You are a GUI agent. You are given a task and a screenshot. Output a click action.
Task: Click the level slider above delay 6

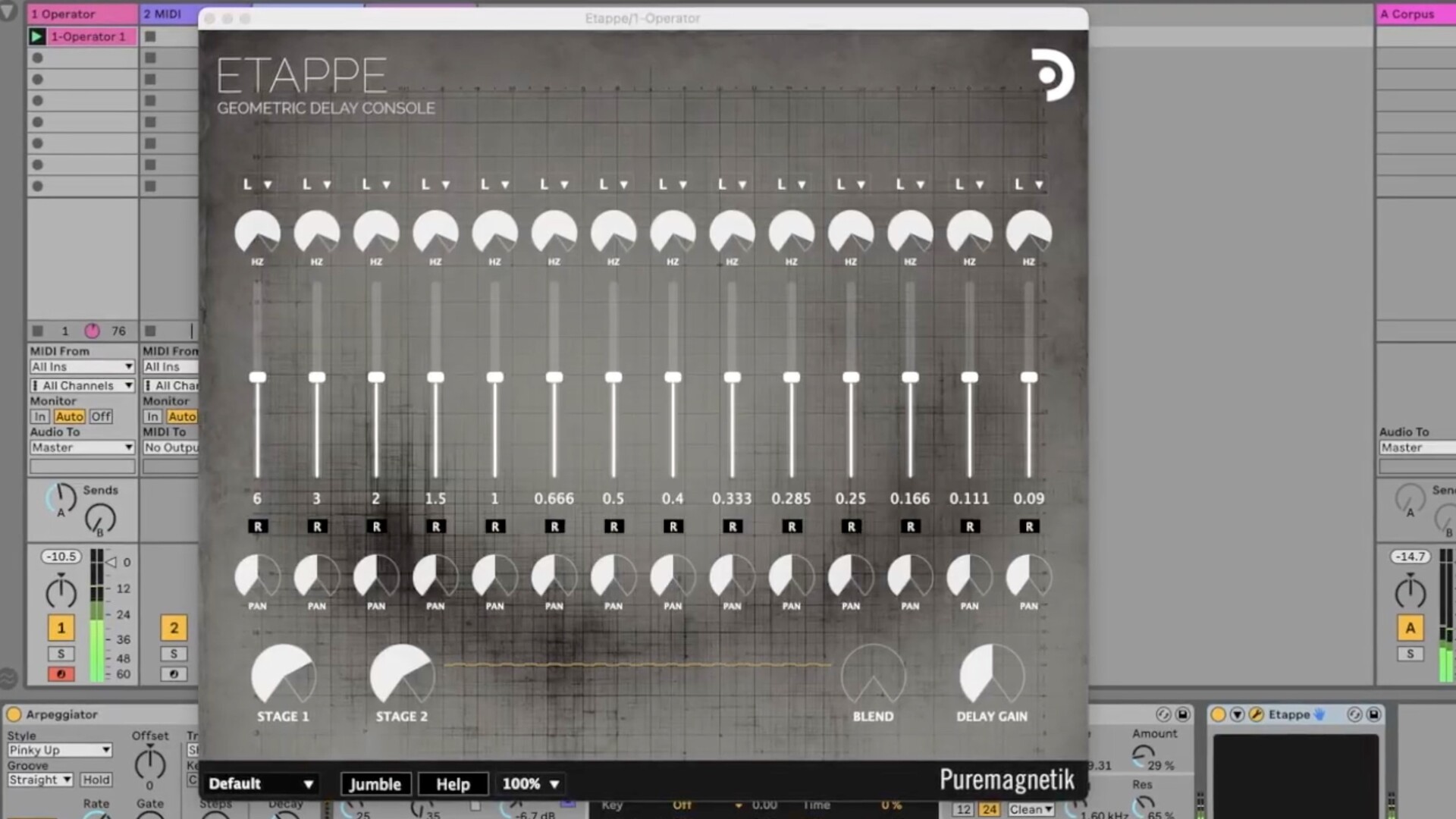pyautogui.click(x=258, y=378)
